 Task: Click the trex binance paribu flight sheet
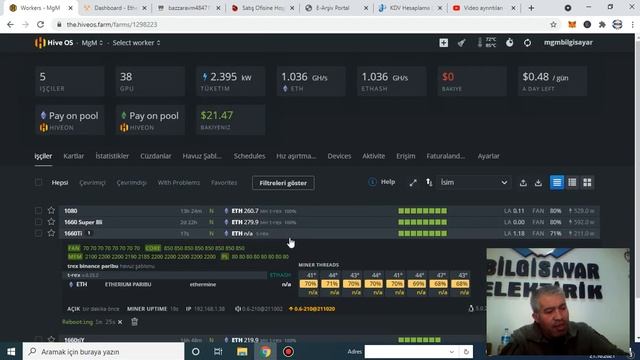(x=93, y=266)
